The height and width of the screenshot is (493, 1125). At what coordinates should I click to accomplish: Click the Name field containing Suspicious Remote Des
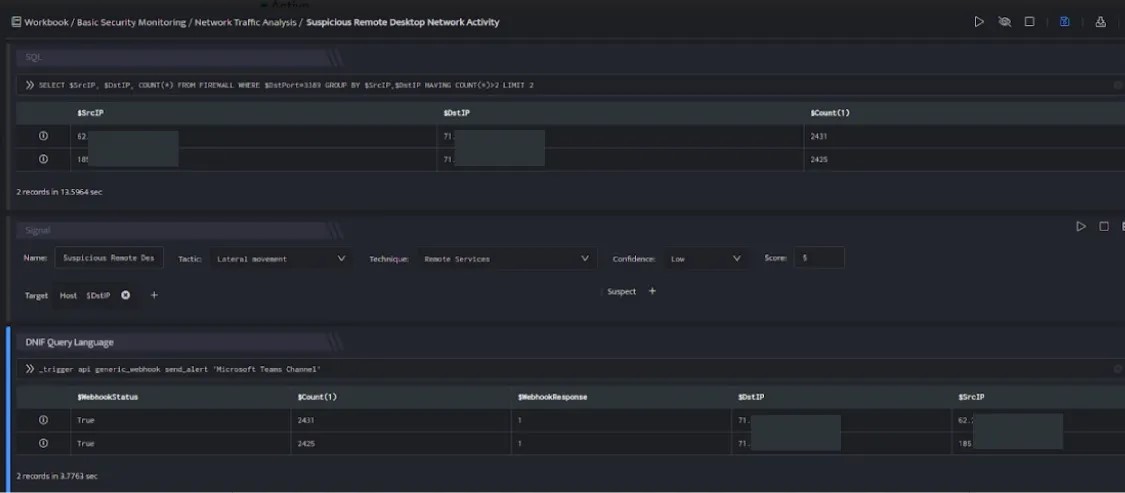click(109, 258)
